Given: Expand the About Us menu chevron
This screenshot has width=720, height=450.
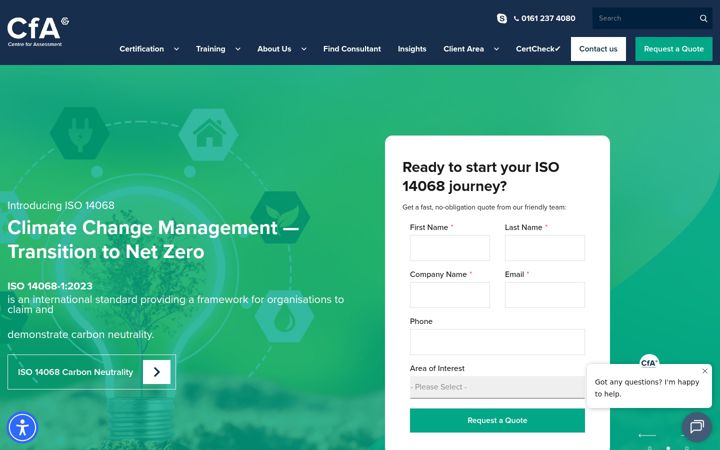Looking at the screenshot, I should click(304, 49).
